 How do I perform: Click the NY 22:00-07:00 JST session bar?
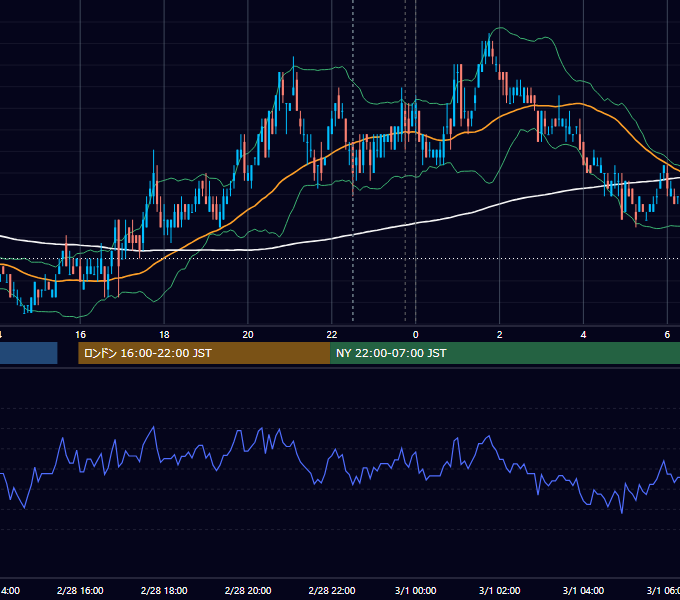point(505,353)
